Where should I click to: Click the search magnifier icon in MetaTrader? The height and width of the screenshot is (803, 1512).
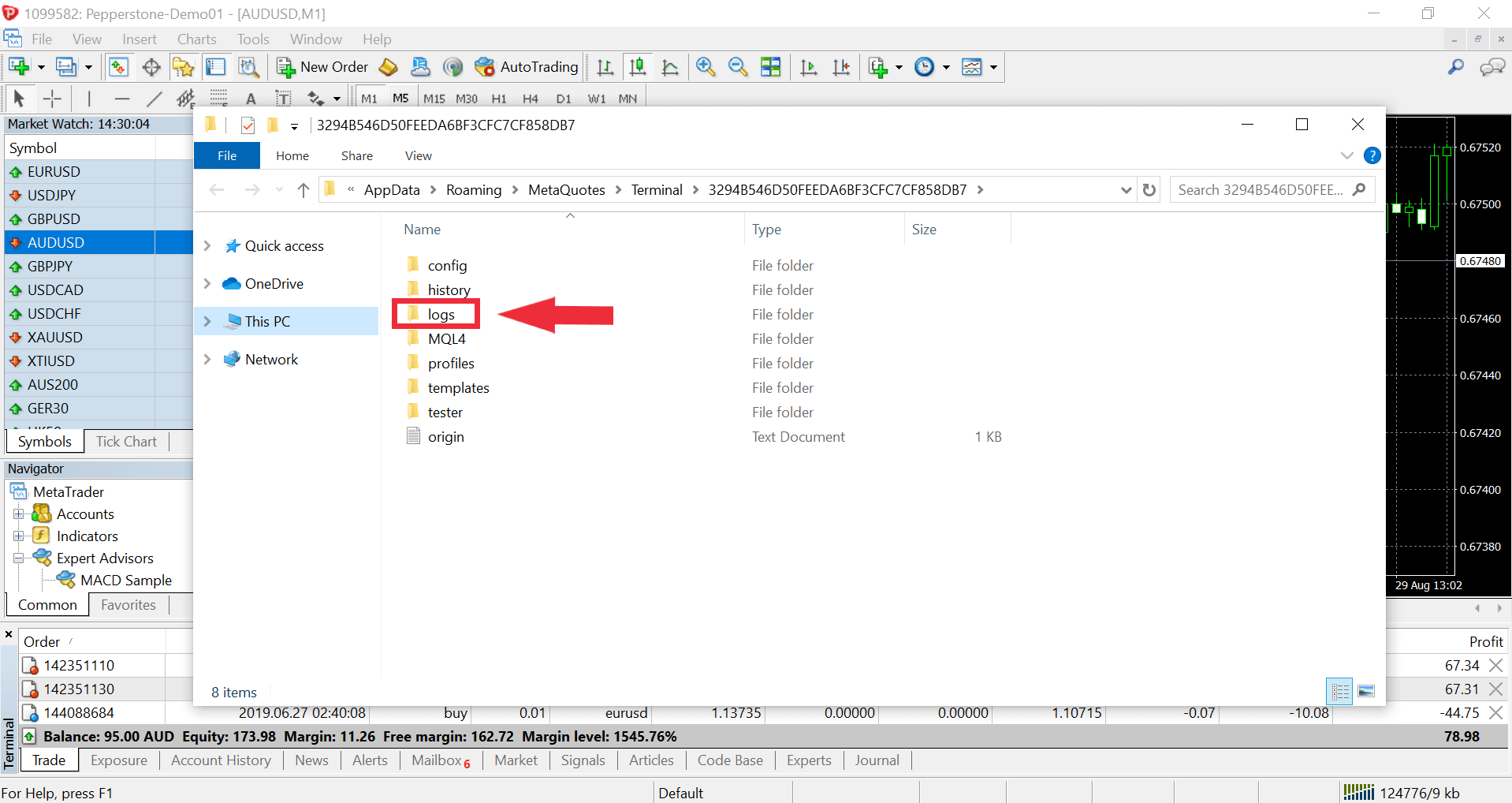pos(1456,67)
